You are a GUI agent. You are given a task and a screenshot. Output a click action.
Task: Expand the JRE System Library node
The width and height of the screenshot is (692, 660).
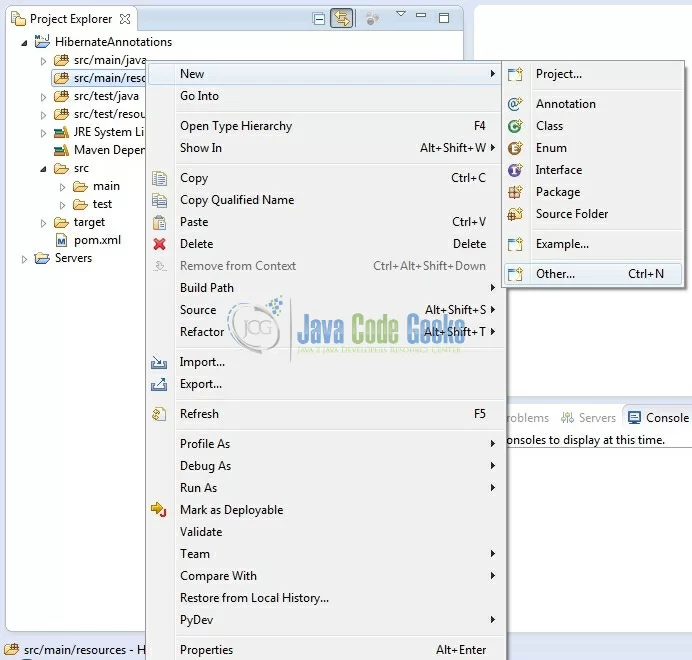pyautogui.click(x=43, y=133)
